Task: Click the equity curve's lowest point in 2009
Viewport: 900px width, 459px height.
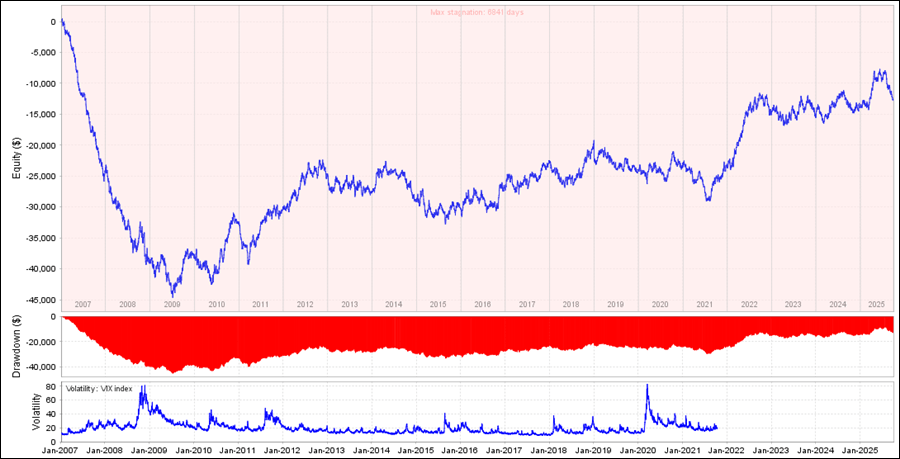Action: (172, 295)
